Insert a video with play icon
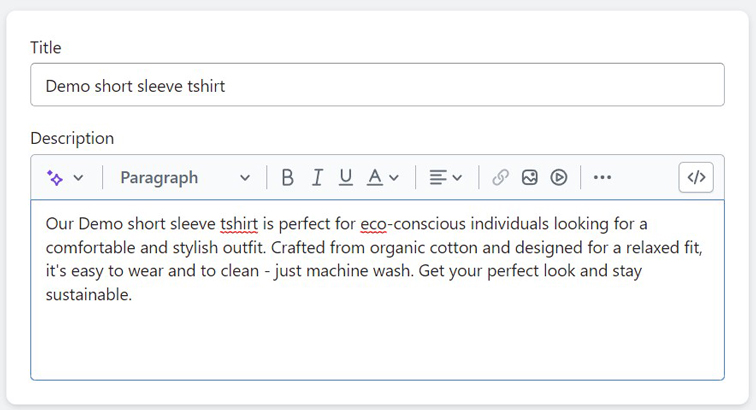 [559, 178]
